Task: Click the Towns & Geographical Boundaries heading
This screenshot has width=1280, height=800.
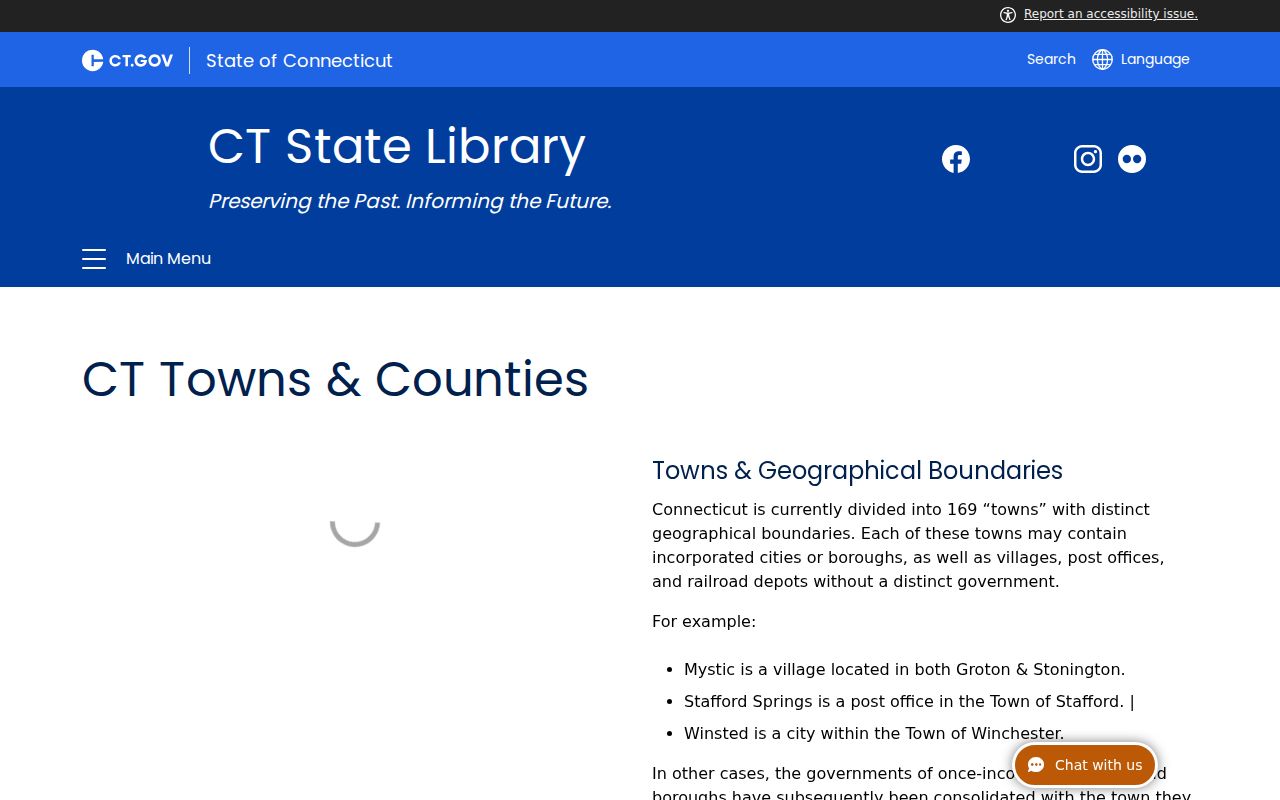Action: pos(857,470)
